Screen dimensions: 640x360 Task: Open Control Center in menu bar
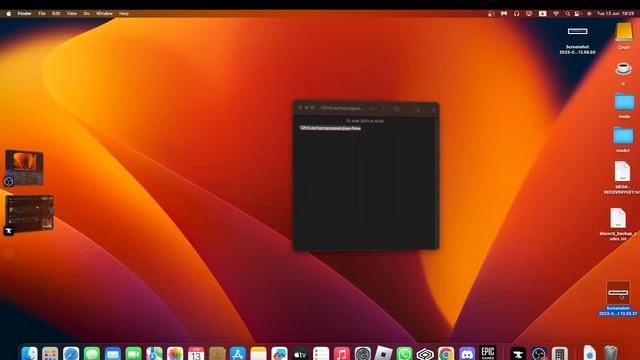[578, 13]
